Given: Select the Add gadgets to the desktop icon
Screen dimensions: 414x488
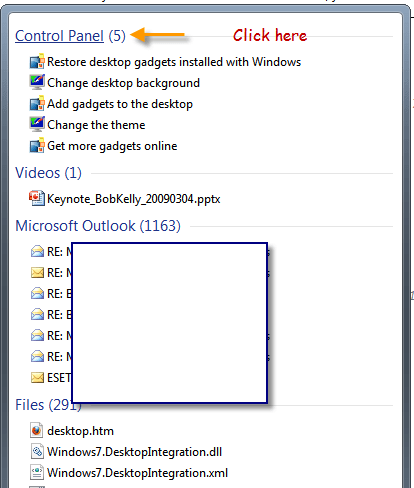Looking at the screenshot, I should 37,104.
